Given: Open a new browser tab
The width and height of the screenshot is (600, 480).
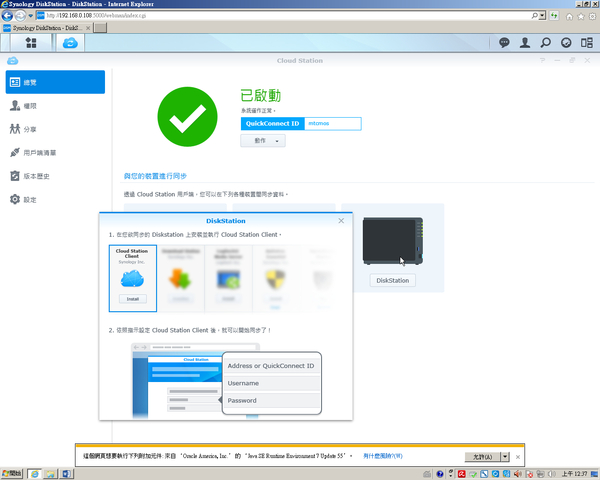Looking at the screenshot, I should point(100,28).
